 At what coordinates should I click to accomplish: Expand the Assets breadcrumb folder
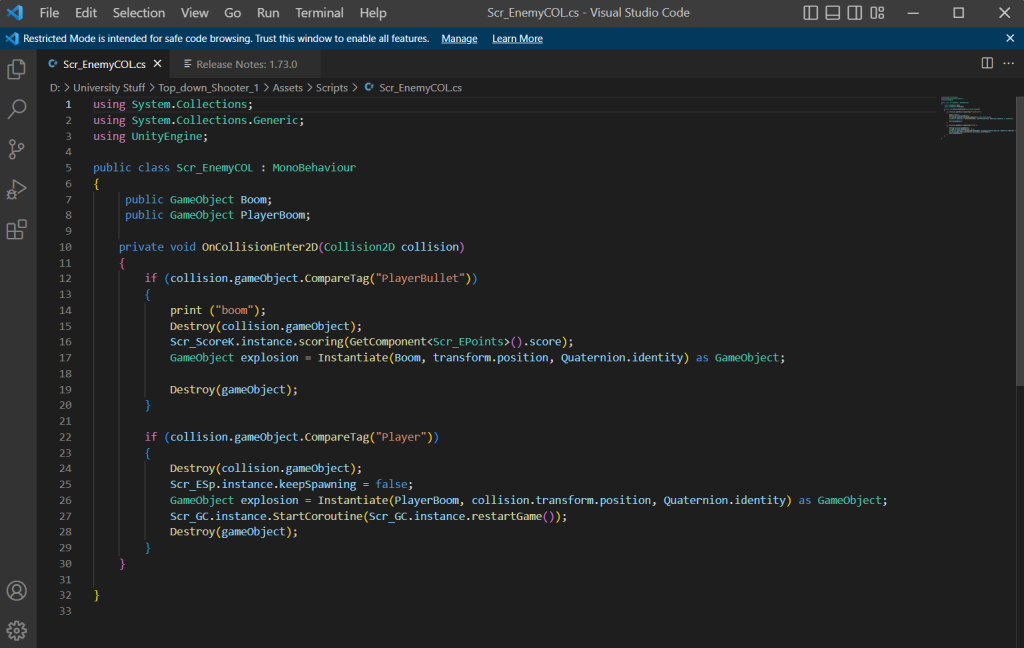tap(287, 88)
